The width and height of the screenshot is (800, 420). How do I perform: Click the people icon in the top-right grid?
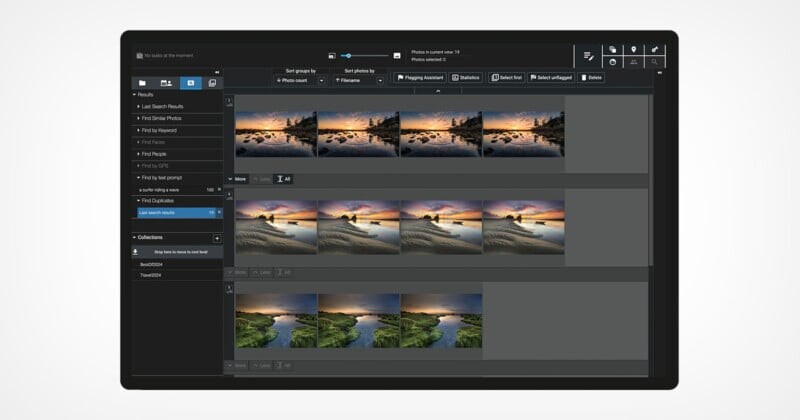[633, 62]
